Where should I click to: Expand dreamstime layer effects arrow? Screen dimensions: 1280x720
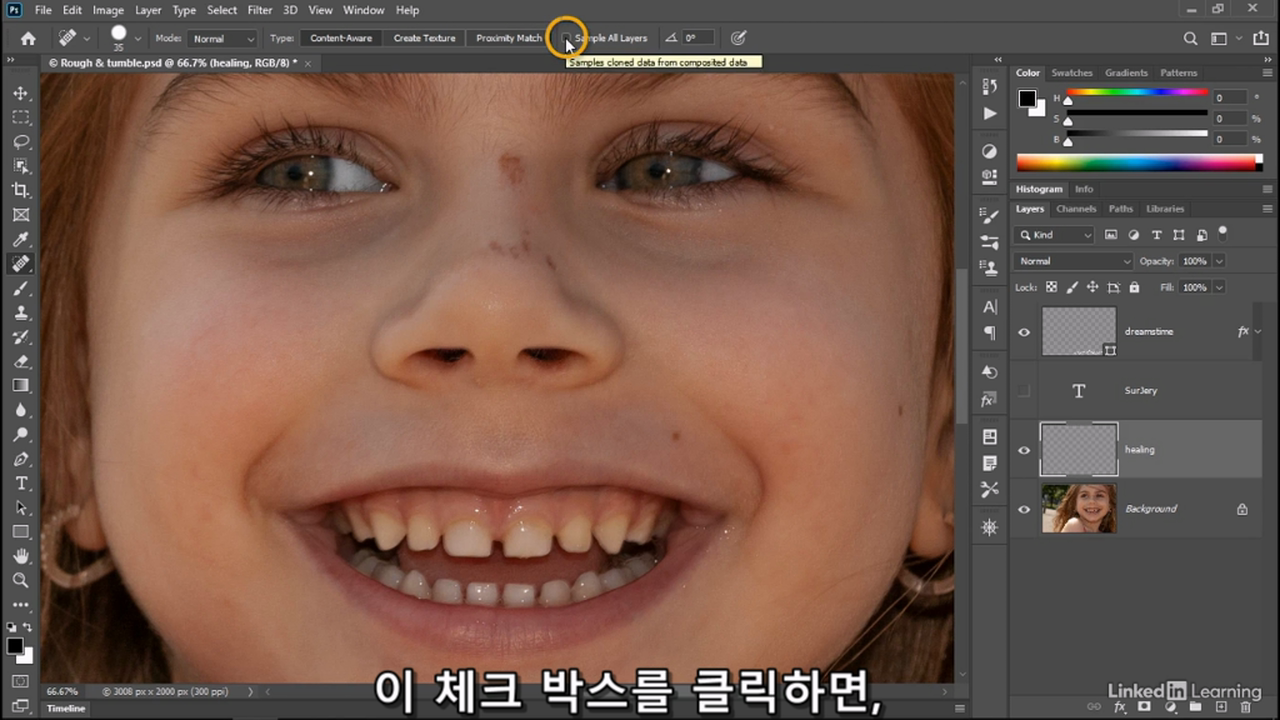click(1258, 331)
